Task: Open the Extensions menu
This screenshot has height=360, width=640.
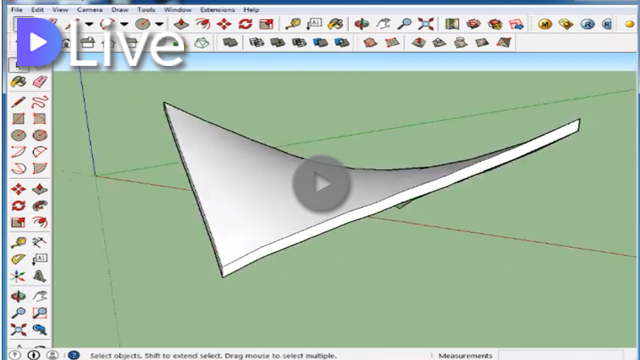Action: [x=217, y=10]
